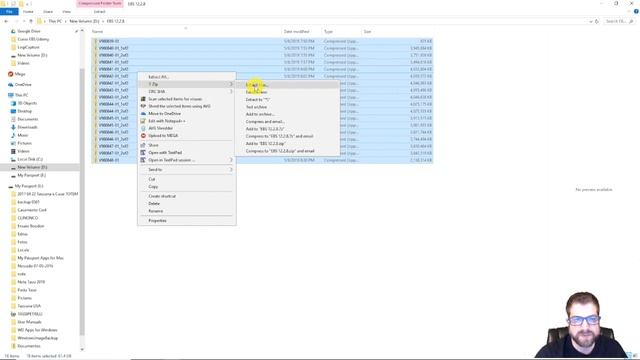Click the red Upload to MEGA icon
This screenshot has height=360, width=640.
pos(143,136)
